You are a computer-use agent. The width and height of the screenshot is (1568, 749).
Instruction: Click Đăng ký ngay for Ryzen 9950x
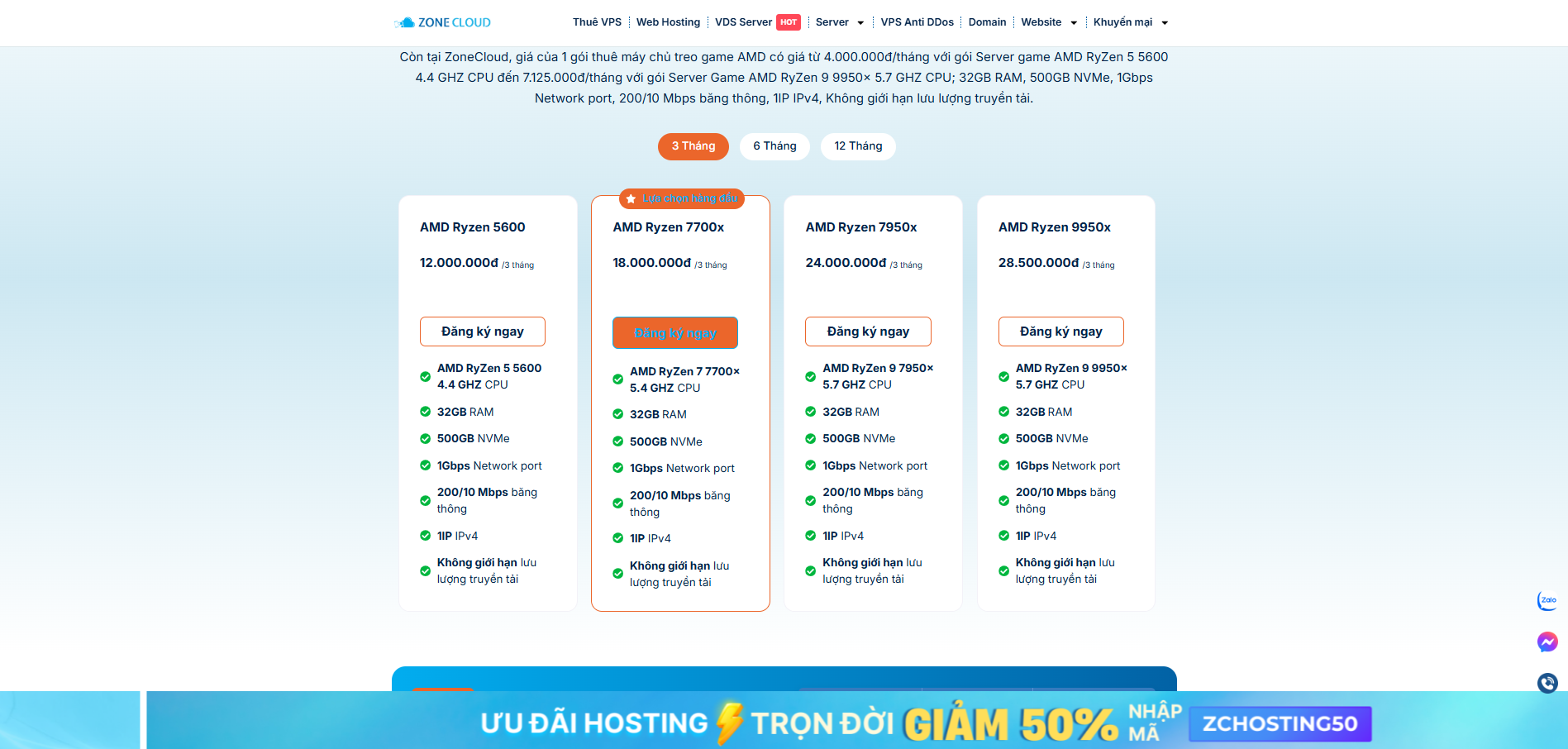1060,332
